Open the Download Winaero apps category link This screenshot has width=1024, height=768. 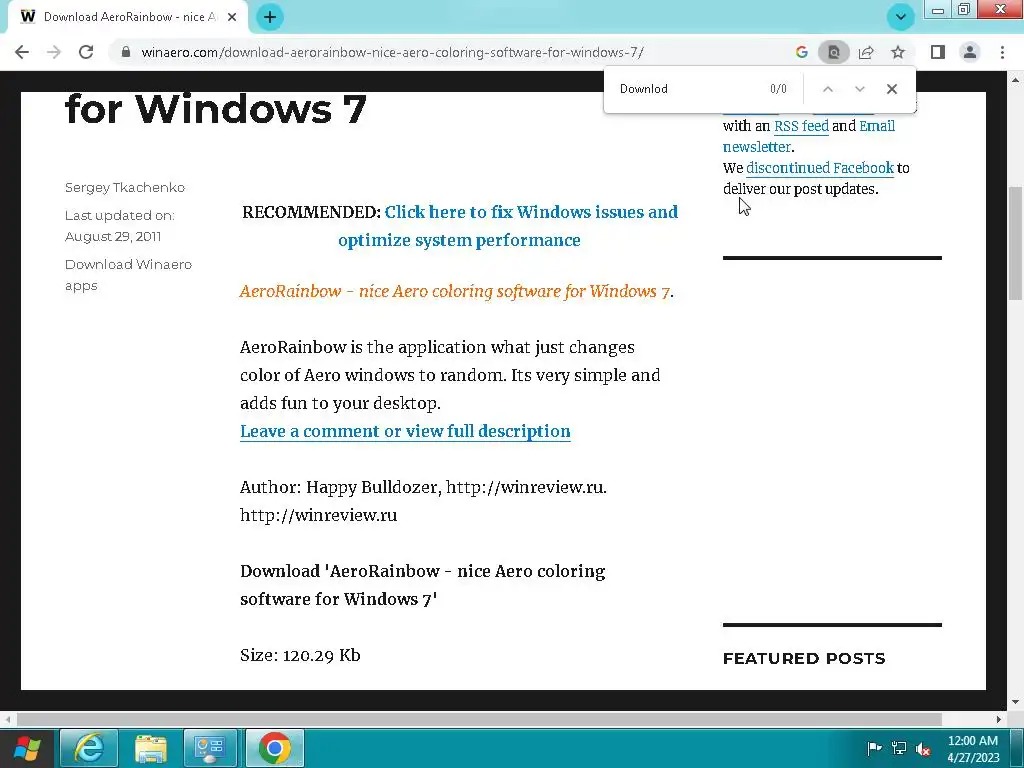[x=128, y=275]
